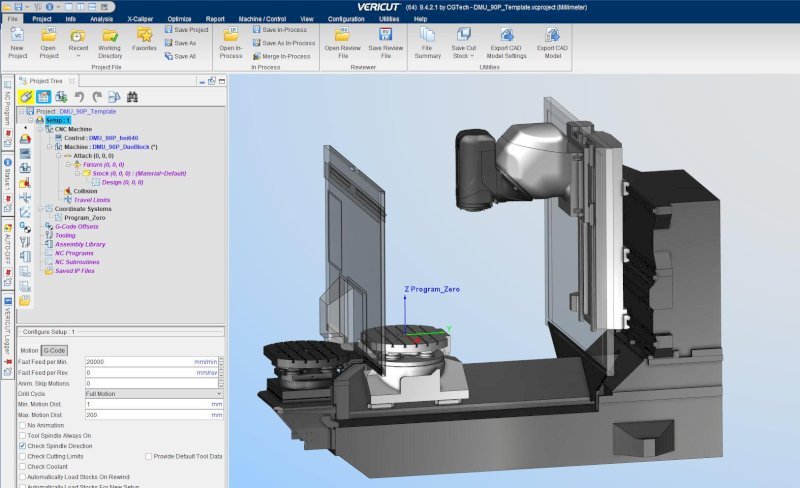Open the Utilities menu tab
The height and width of the screenshot is (488, 800).
click(x=389, y=19)
